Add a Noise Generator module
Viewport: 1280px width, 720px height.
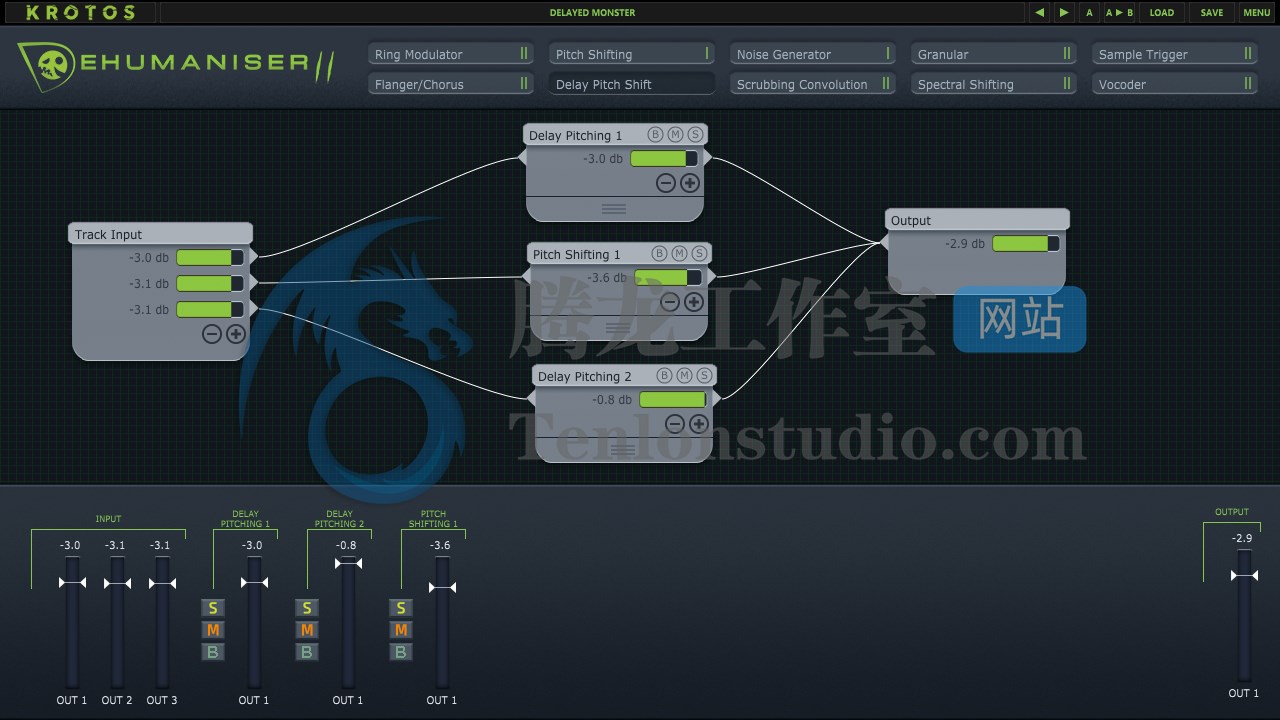(813, 54)
